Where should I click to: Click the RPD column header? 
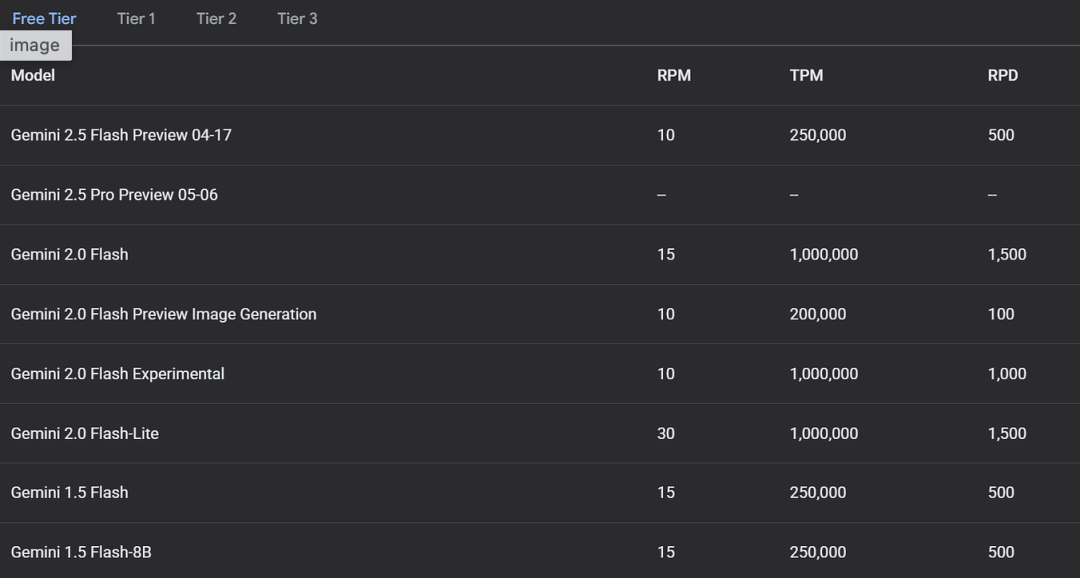[x=1003, y=75]
